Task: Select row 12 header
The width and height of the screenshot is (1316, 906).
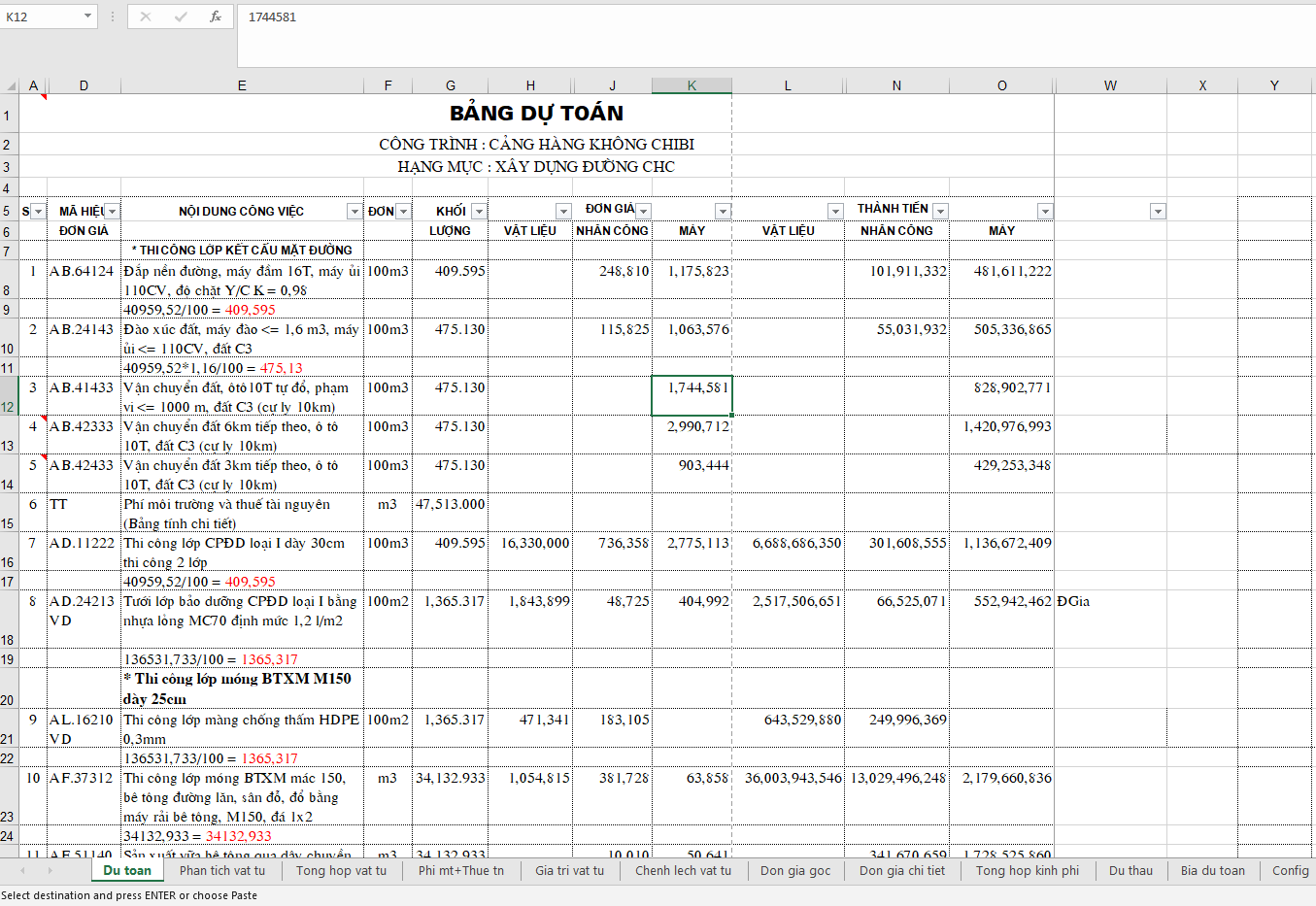Action: (x=9, y=407)
